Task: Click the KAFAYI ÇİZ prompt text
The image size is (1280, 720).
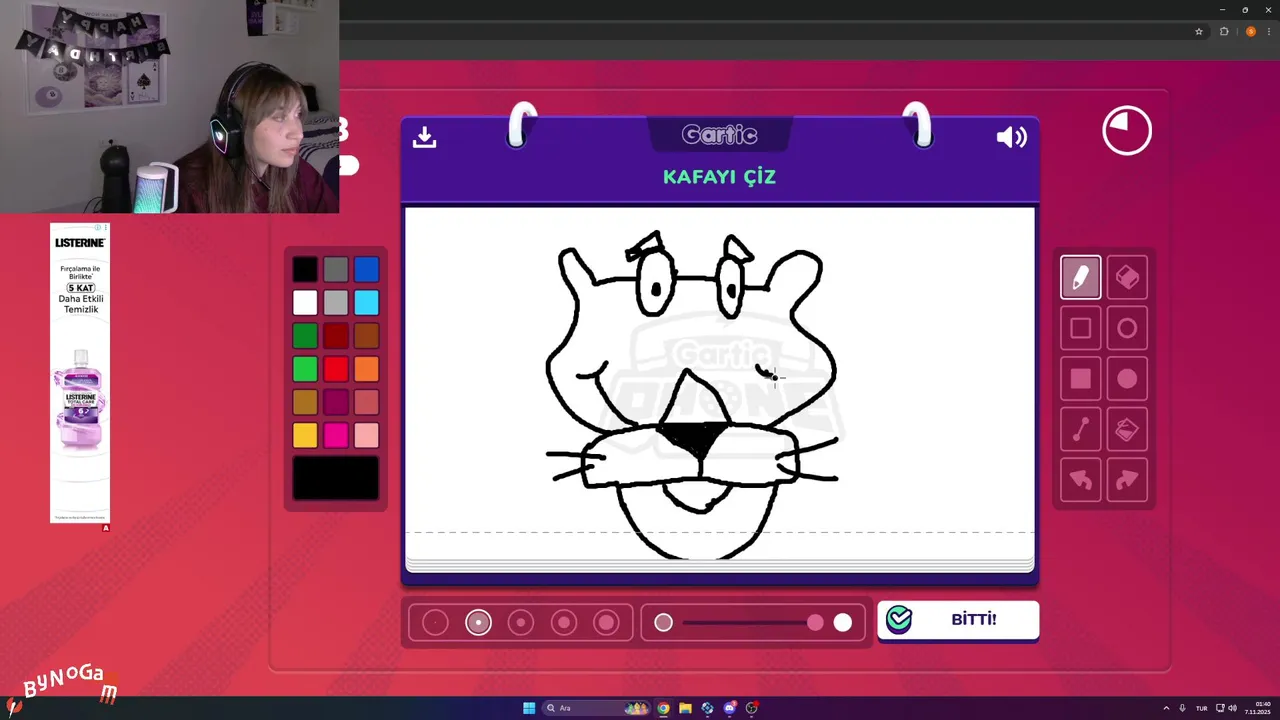Action: click(x=719, y=177)
